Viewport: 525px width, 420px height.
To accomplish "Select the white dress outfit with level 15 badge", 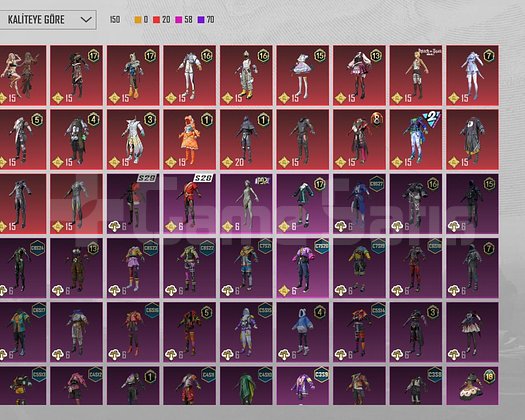I will pyautogui.click(x=303, y=75).
